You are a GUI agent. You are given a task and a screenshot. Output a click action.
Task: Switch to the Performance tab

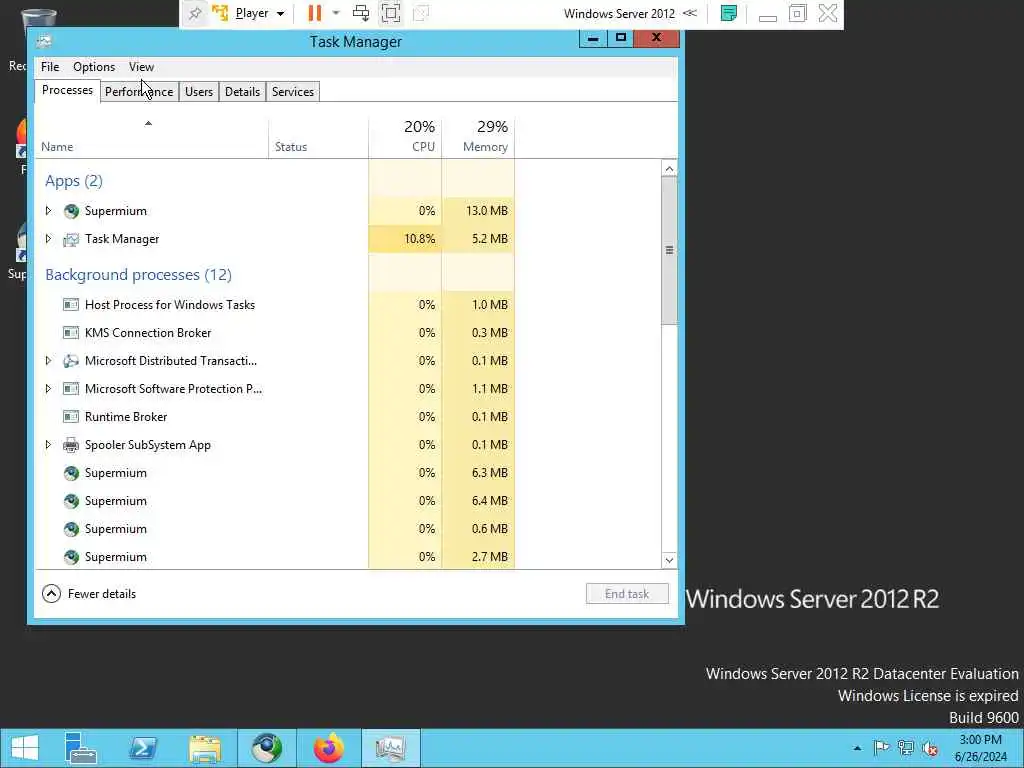[x=139, y=91]
